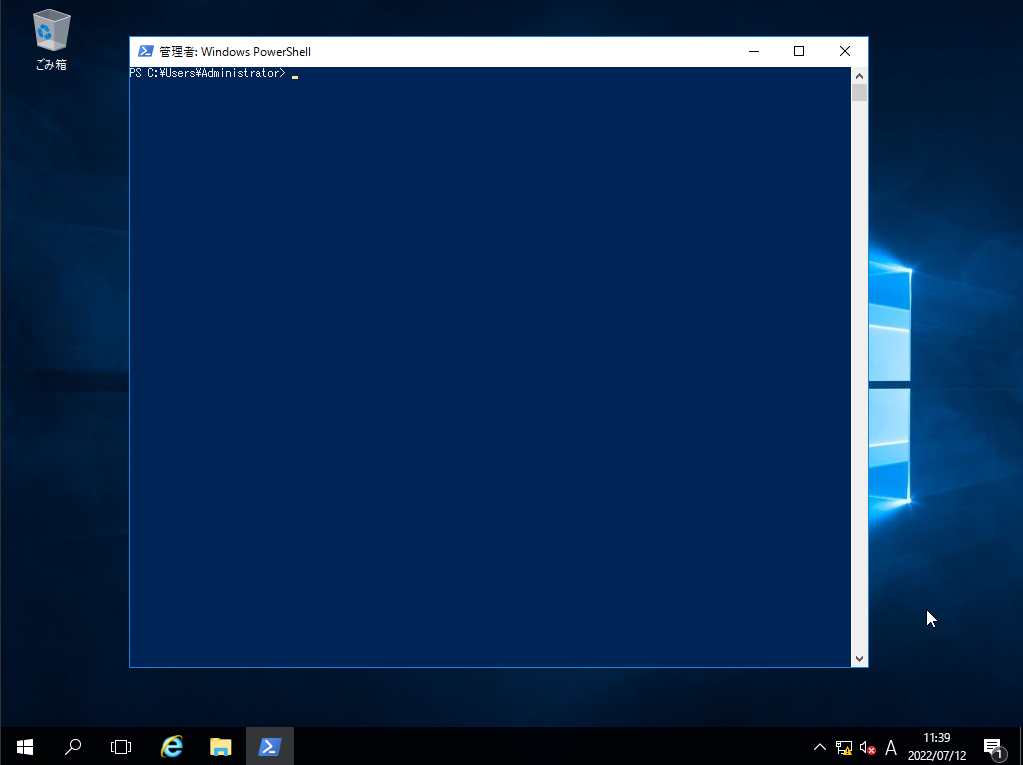Image resolution: width=1023 pixels, height=765 pixels.
Task: Open the notification Action Center
Action: pos(993,747)
